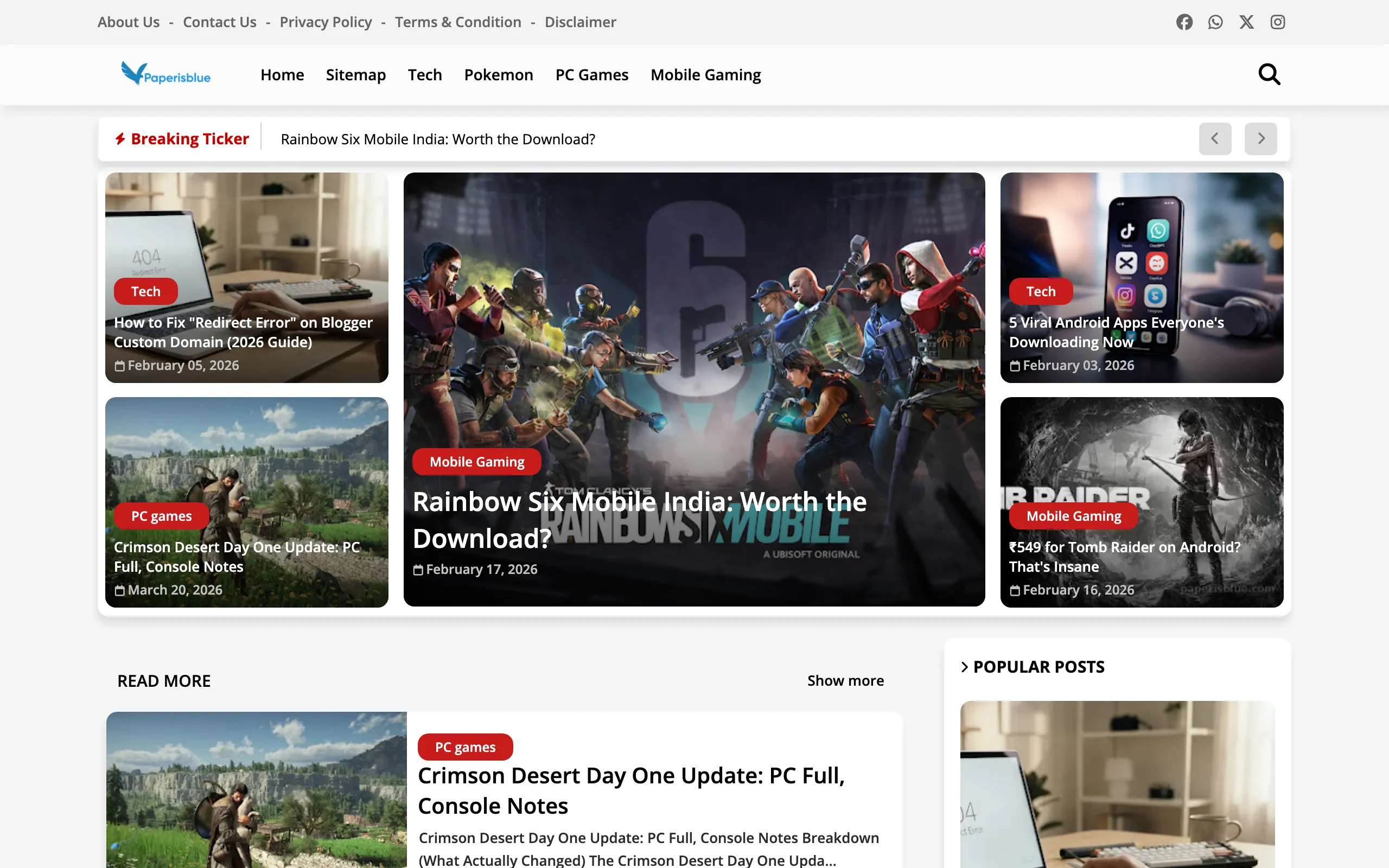The width and height of the screenshot is (1389, 868).
Task: Open the Contact Us link
Action: point(219,22)
